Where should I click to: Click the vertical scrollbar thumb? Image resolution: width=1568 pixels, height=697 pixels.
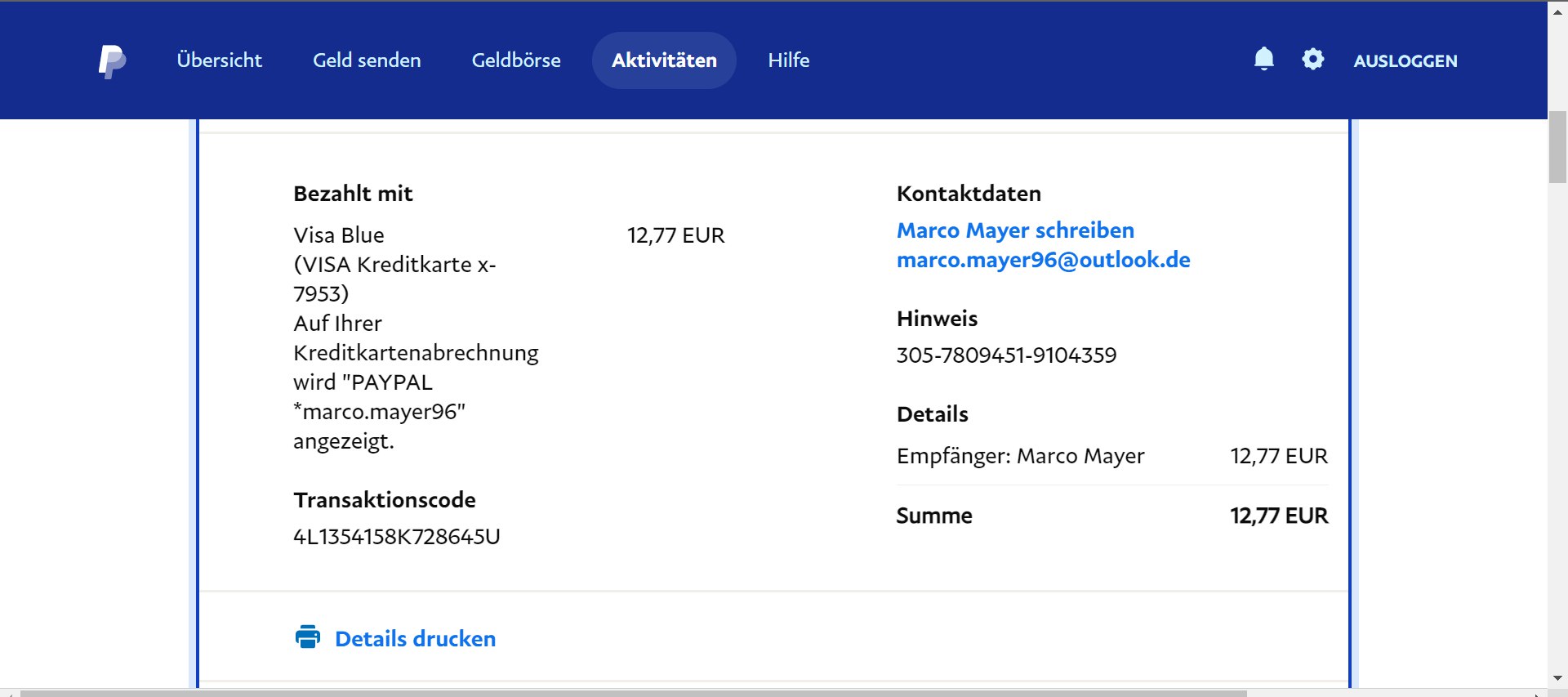[x=1557, y=147]
